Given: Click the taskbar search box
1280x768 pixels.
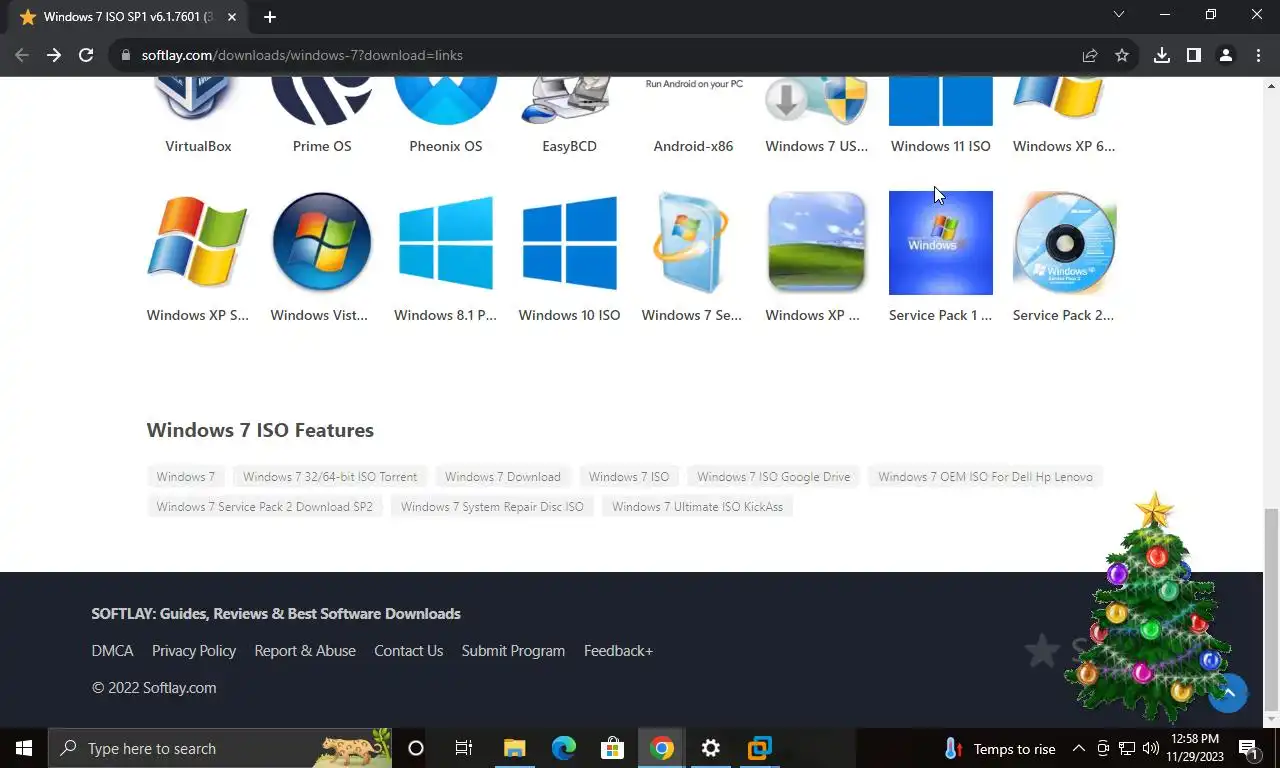Looking at the screenshot, I should (220, 748).
